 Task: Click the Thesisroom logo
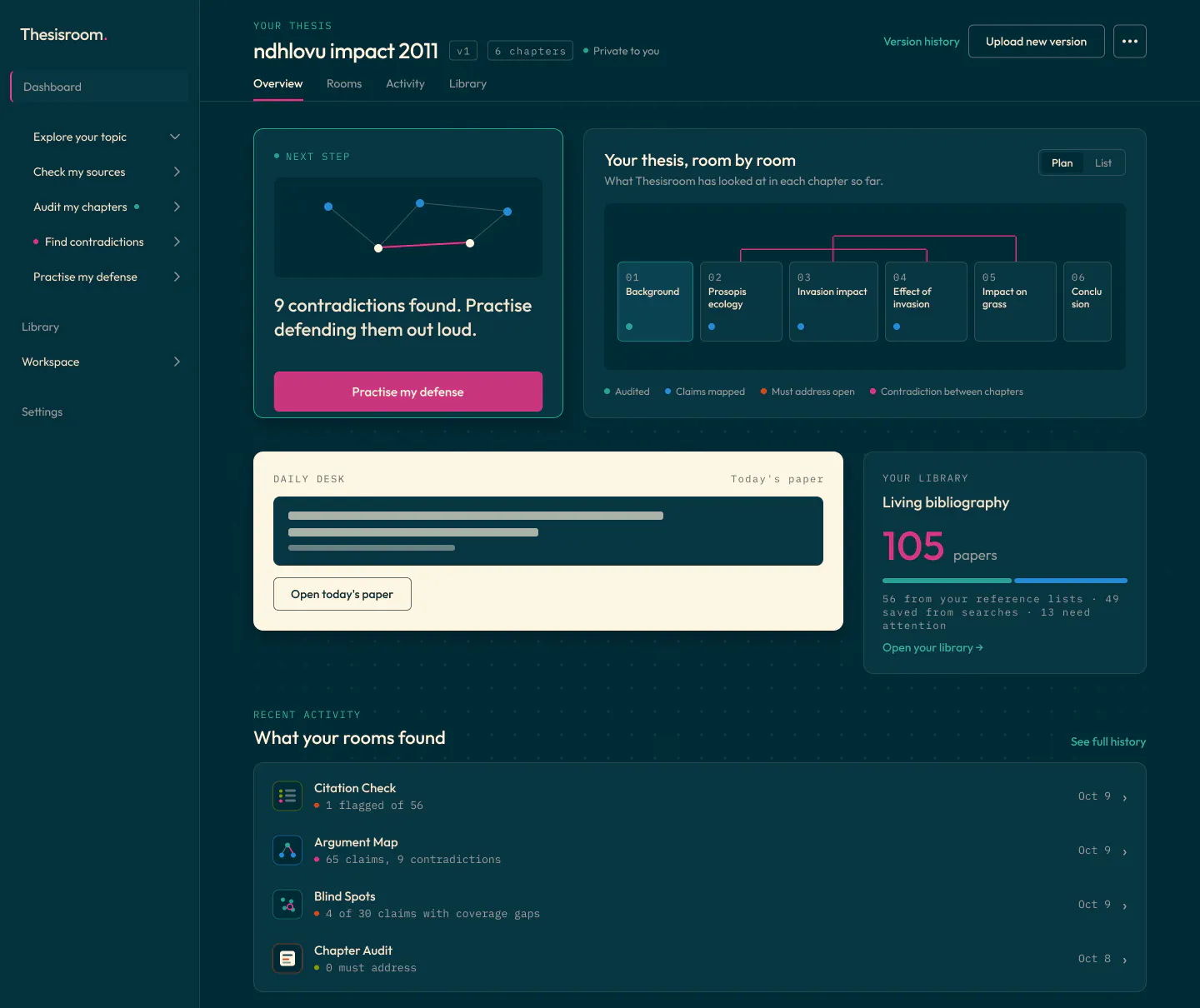click(63, 34)
